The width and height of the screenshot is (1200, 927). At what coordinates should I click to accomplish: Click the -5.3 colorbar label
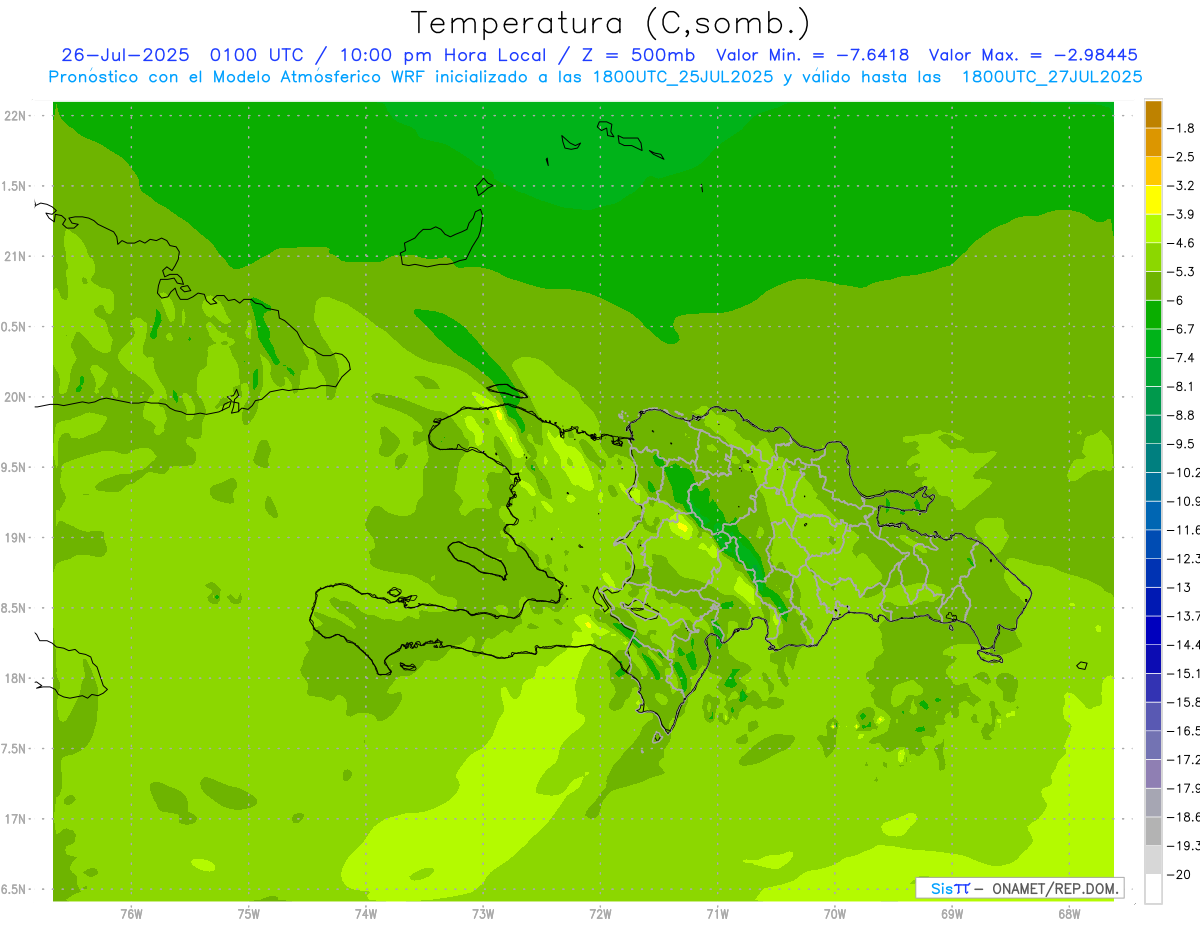click(x=1183, y=272)
